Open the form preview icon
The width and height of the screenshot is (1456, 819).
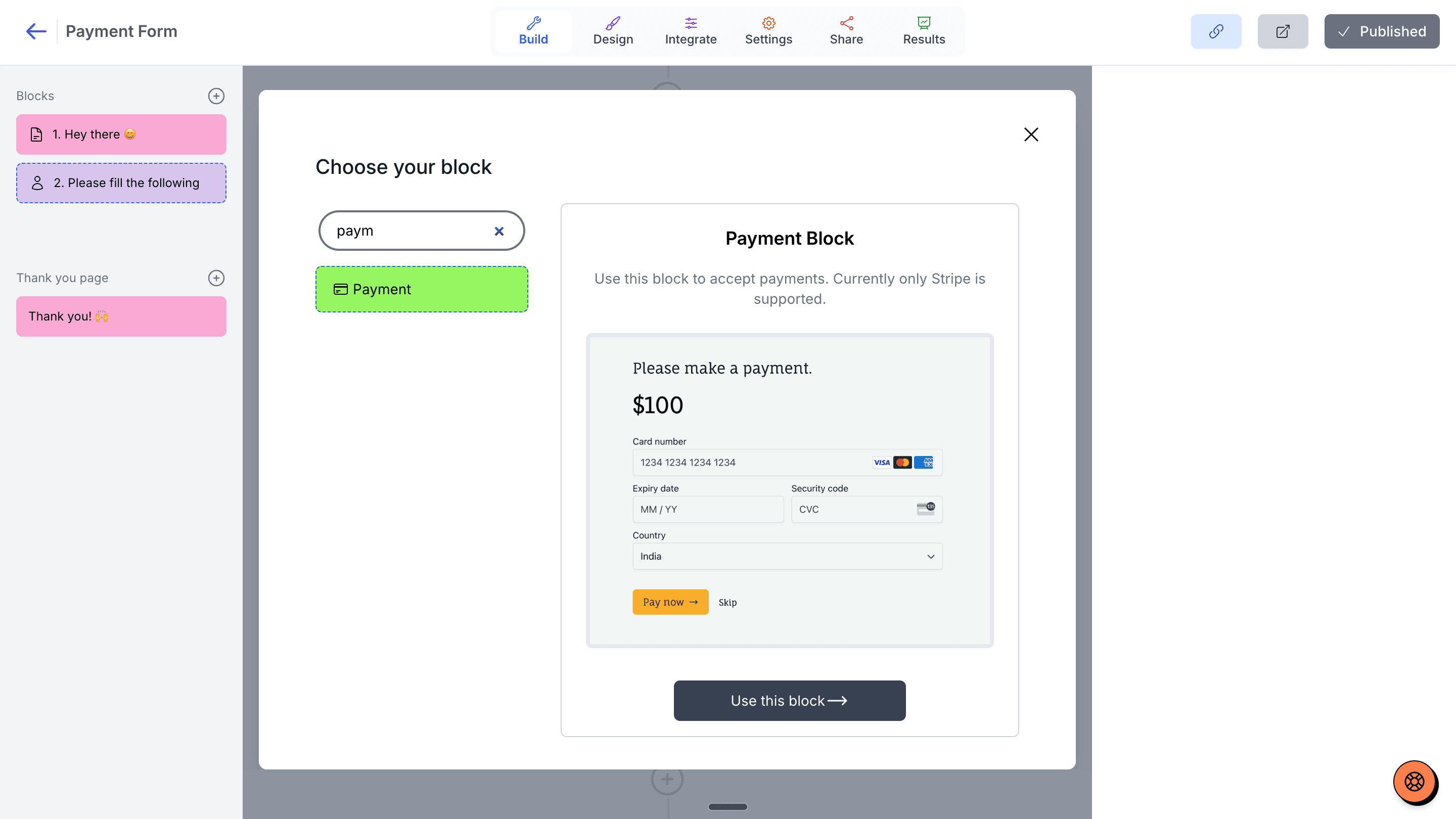pos(1283,31)
